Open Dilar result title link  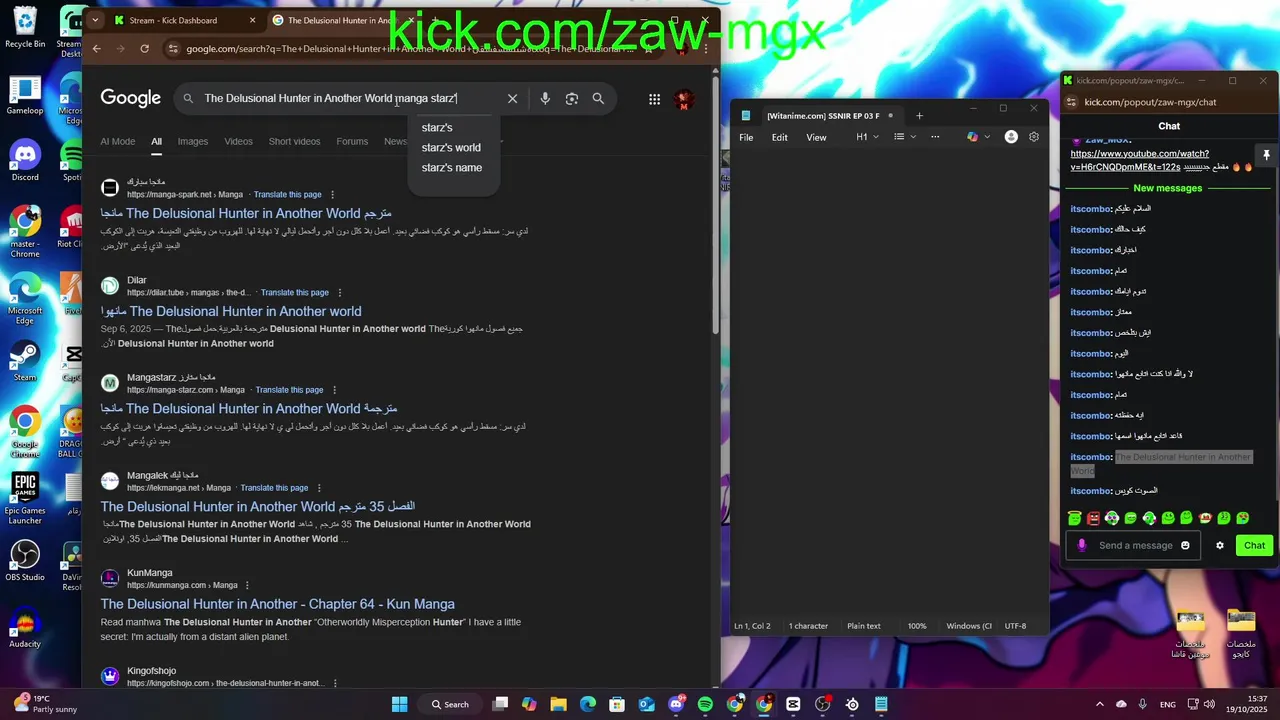(231, 311)
